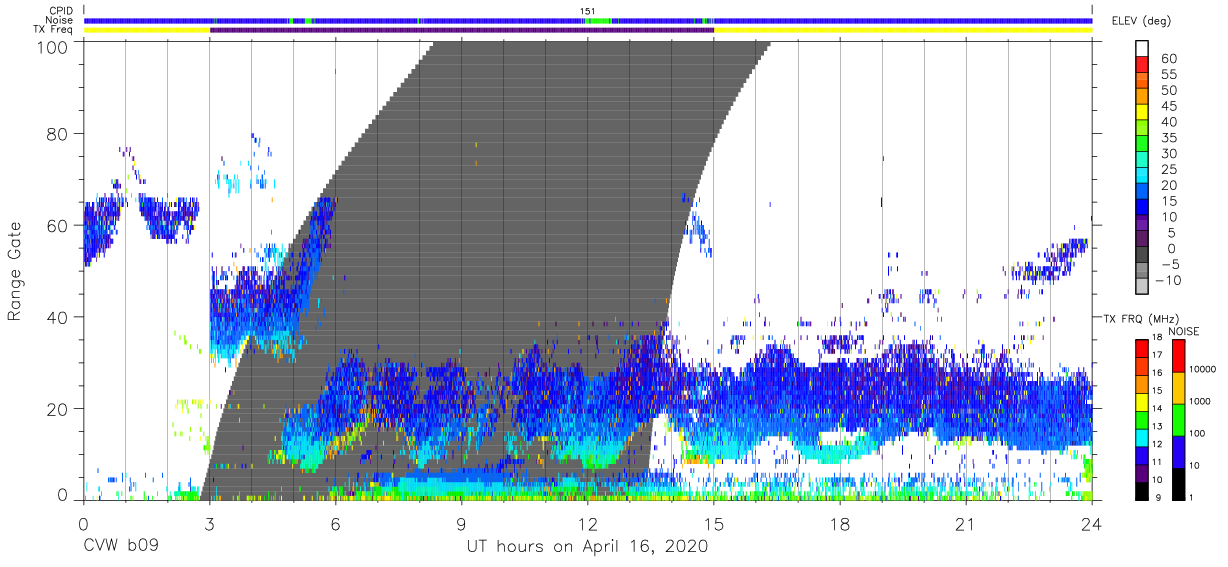Click the CVW b09 radar beam label
The width and height of the screenshot is (1228, 567).
[x=121, y=547]
